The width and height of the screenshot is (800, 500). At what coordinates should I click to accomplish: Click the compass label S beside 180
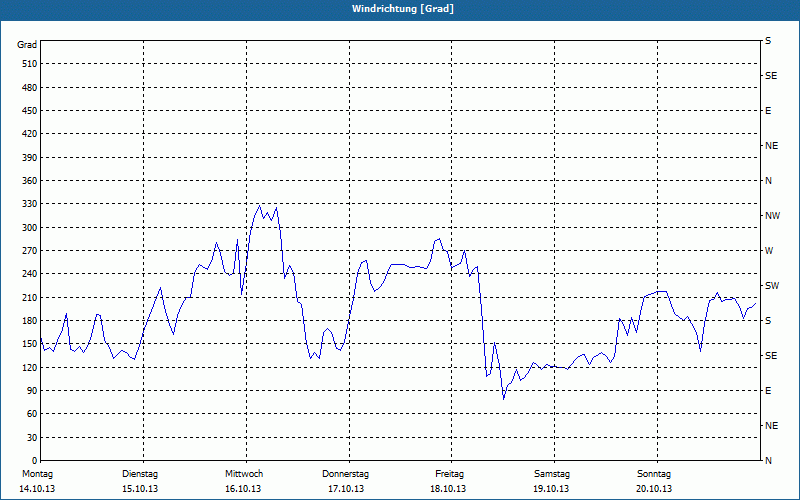pyautogui.click(x=768, y=321)
